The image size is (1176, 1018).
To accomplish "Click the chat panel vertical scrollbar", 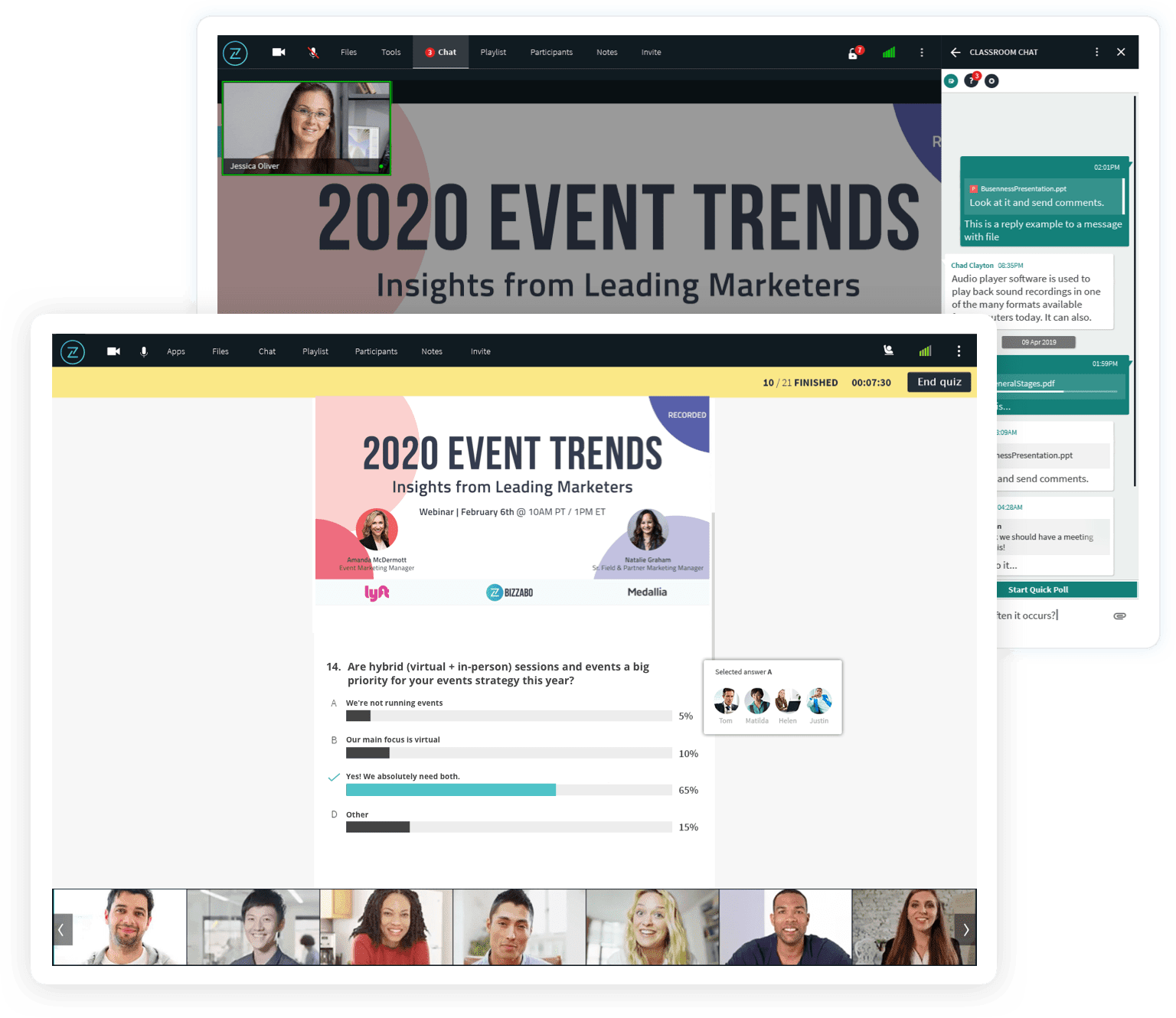I will point(1135,291).
